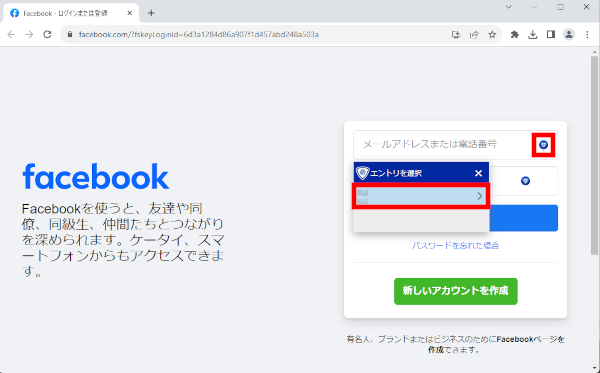This screenshot has width=600, height=373.
Task: Click the password manager icon in password field
Action: [525, 181]
